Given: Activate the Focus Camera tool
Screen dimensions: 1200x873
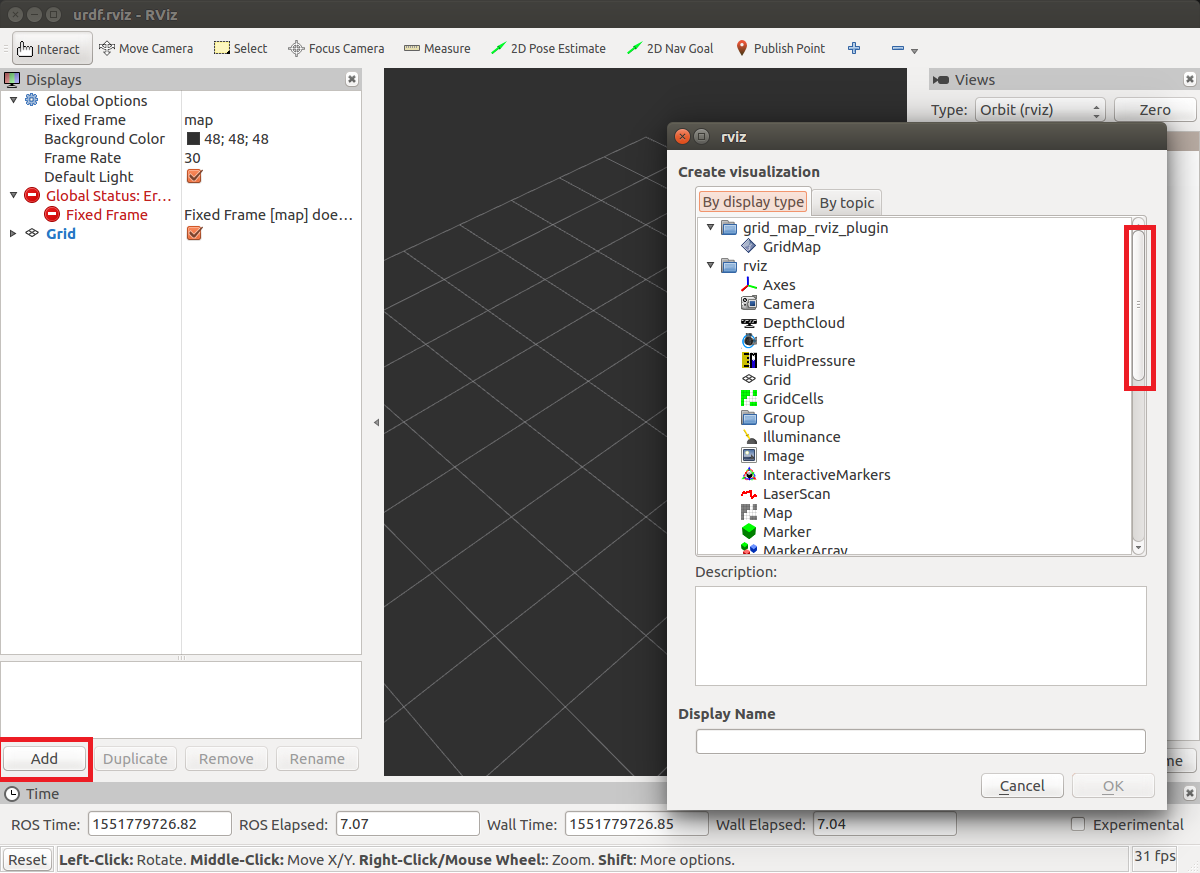Looking at the screenshot, I should pyautogui.click(x=336, y=48).
